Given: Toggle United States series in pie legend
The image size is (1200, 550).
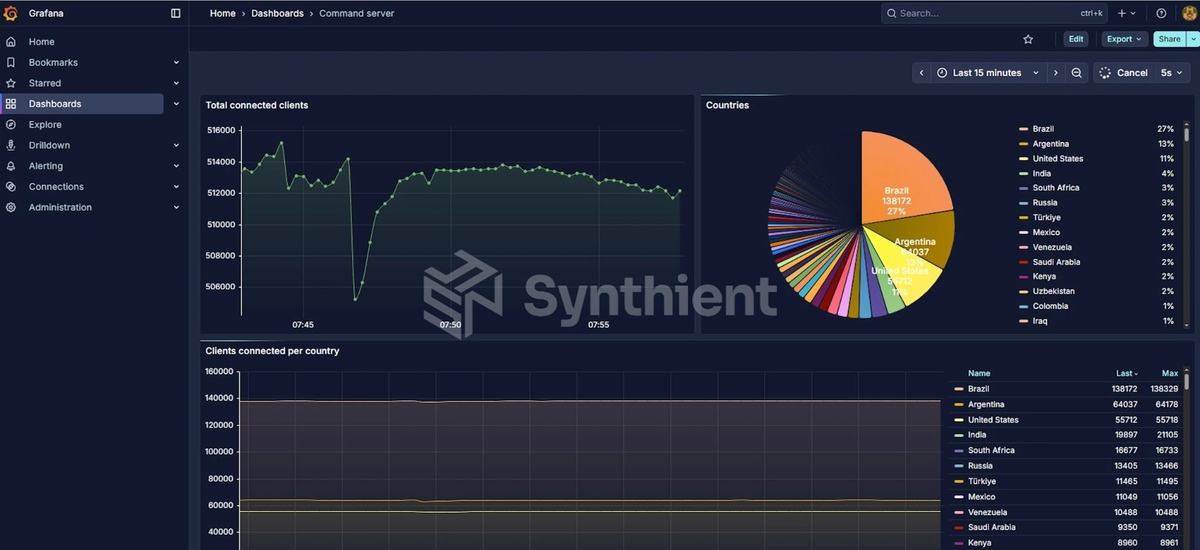Looking at the screenshot, I should [1057, 159].
